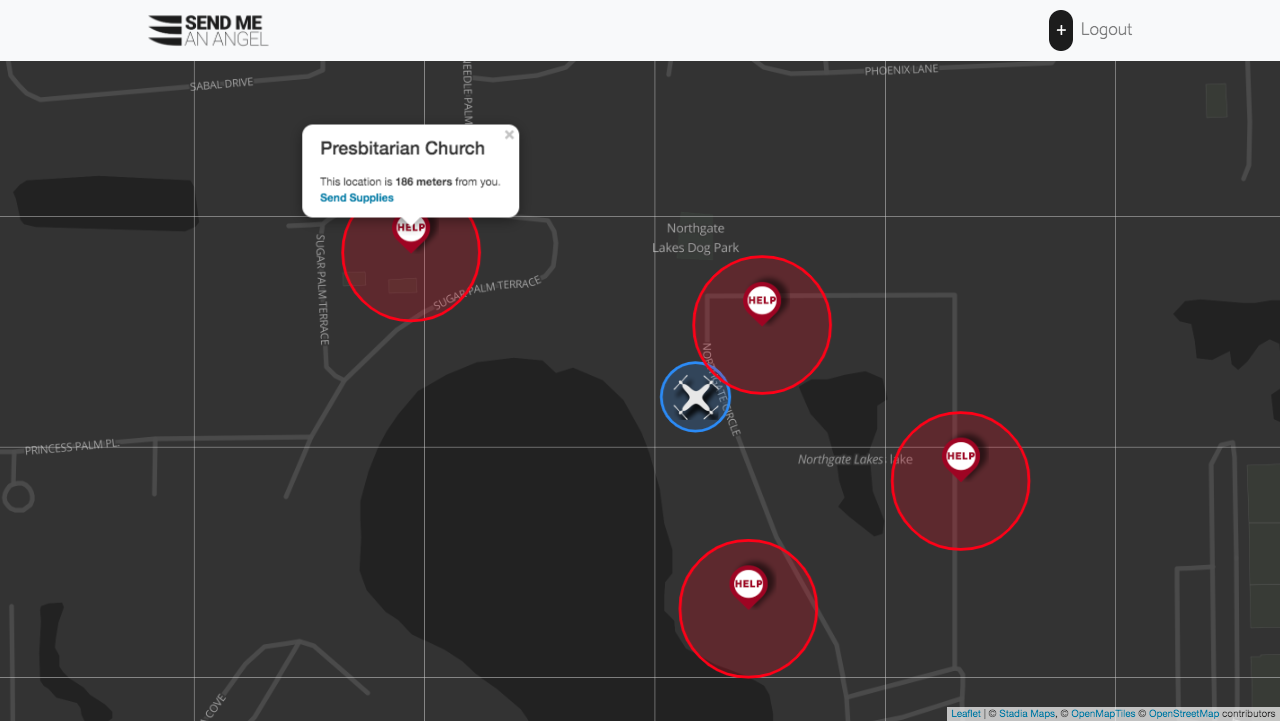
Task: Close the Presbitarian Church popup
Action: (x=509, y=135)
